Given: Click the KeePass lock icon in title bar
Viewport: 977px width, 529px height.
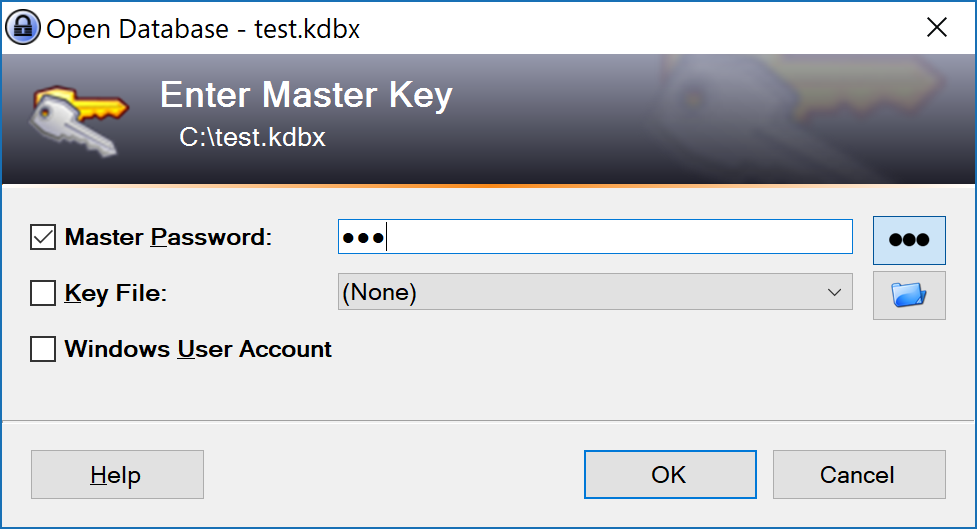Looking at the screenshot, I should (24, 28).
